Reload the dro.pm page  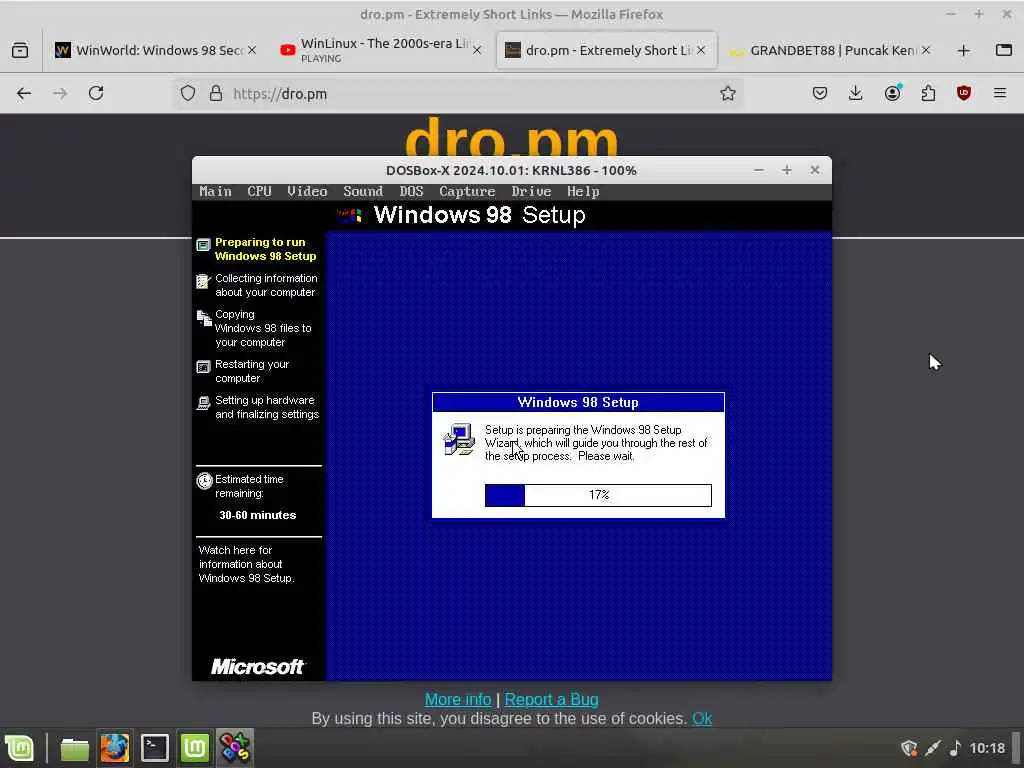(96, 93)
